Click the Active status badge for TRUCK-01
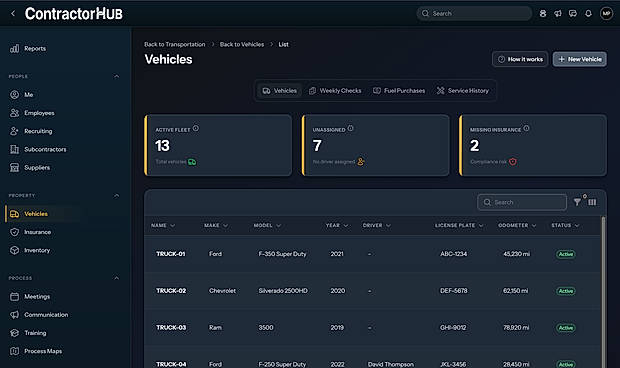This screenshot has height=368, width=620. coord(566,254)
